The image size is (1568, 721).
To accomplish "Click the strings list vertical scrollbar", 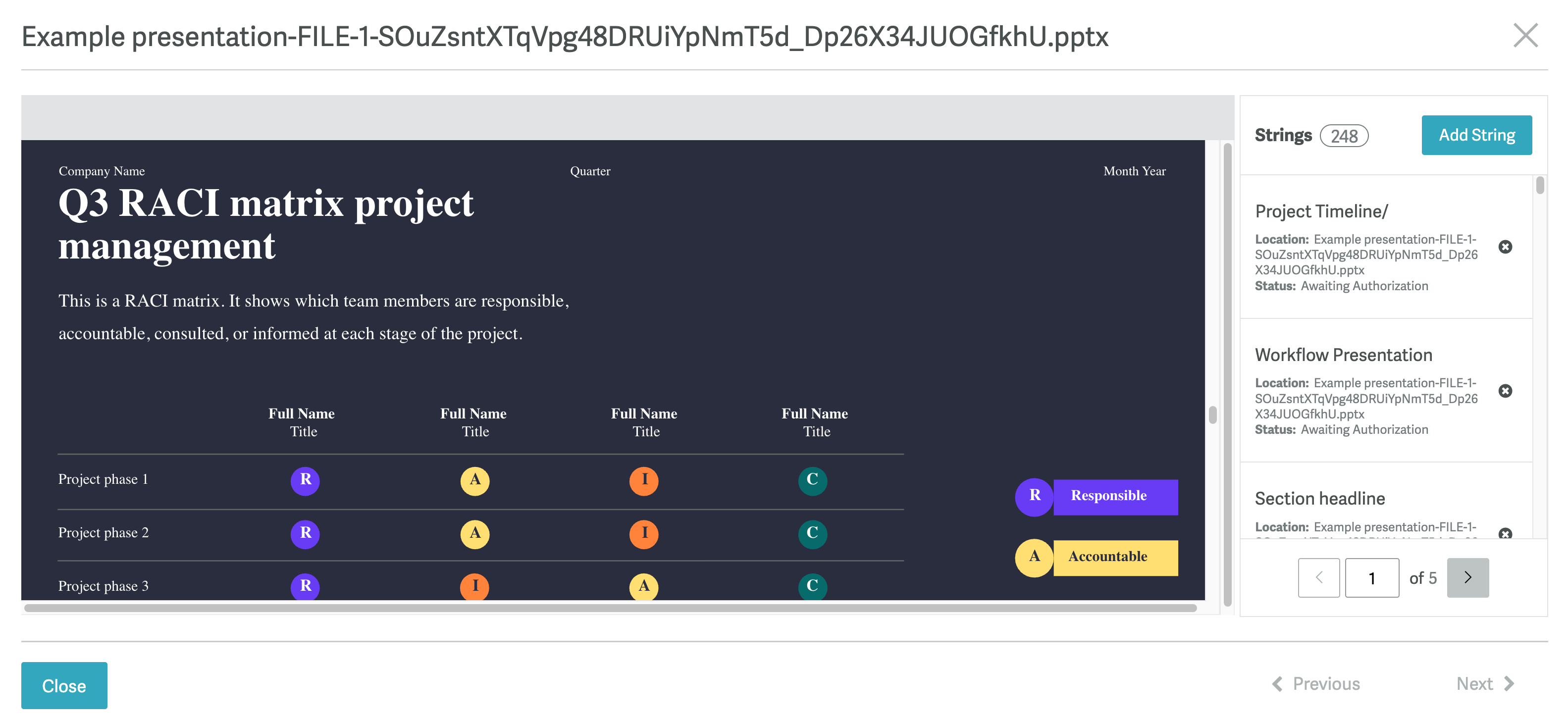I will tap(1539, 185).
